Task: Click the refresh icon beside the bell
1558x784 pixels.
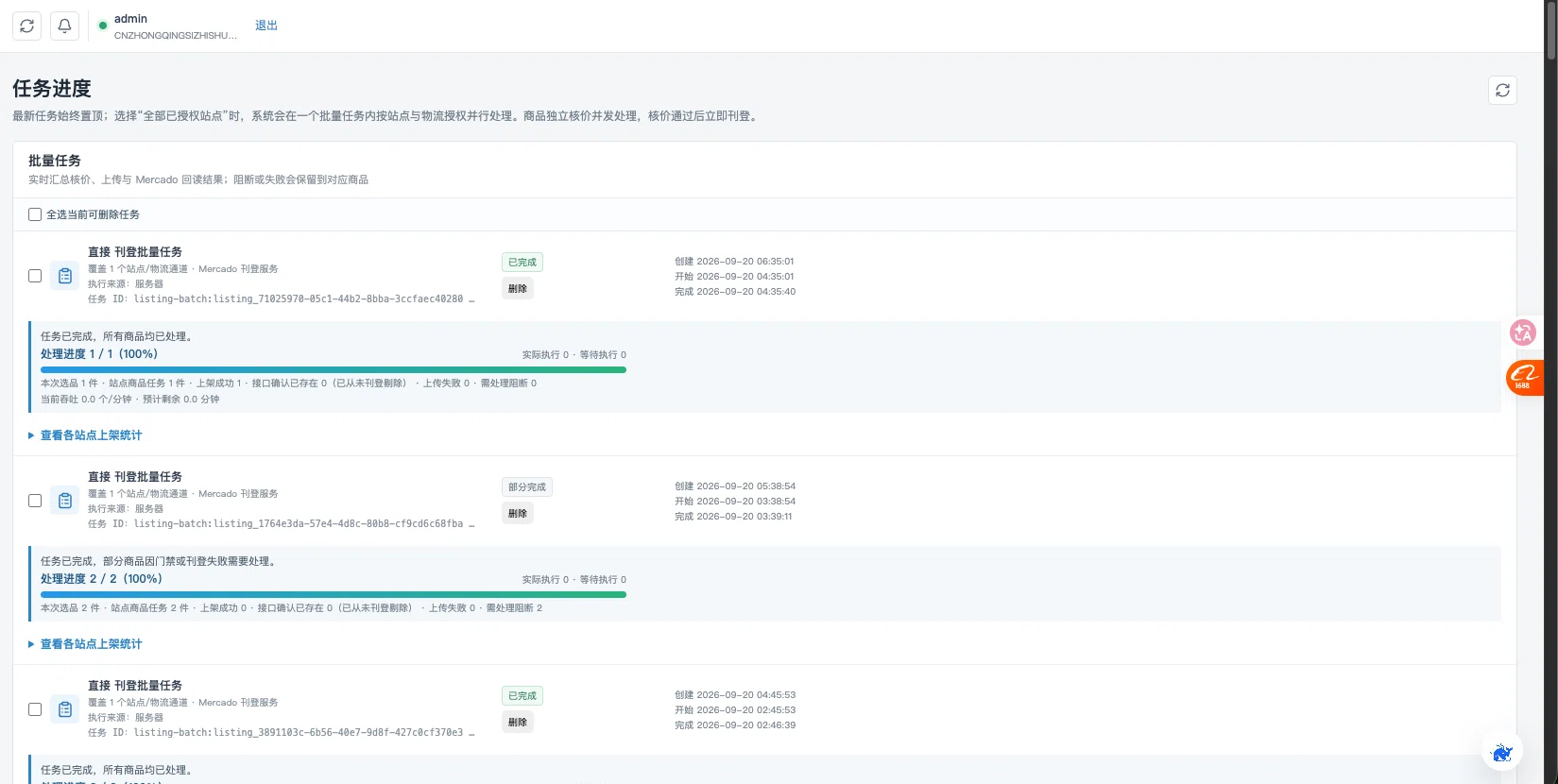Action: click(x=26, y=26)
